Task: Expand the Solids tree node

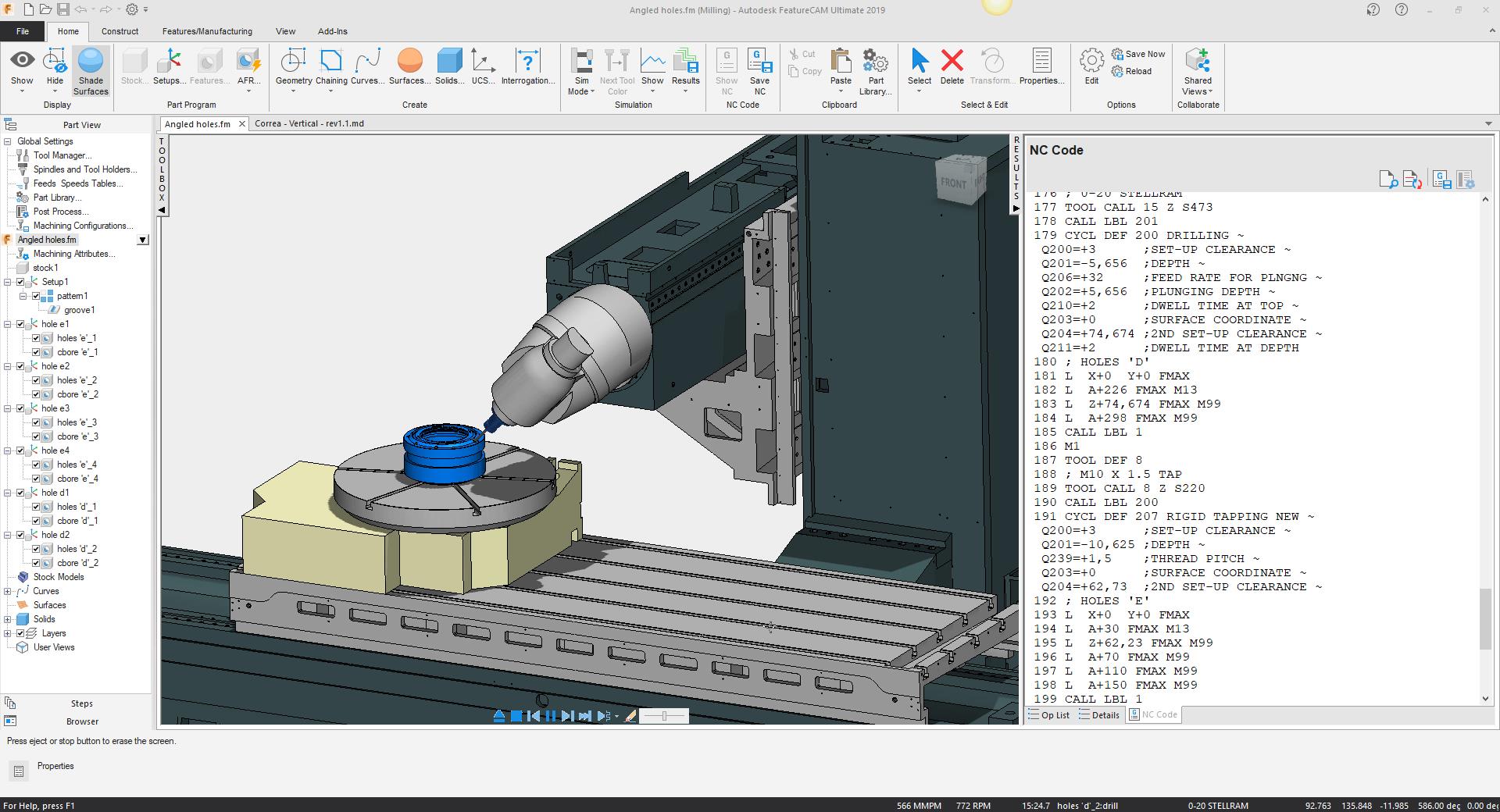Action: [8, 619]
